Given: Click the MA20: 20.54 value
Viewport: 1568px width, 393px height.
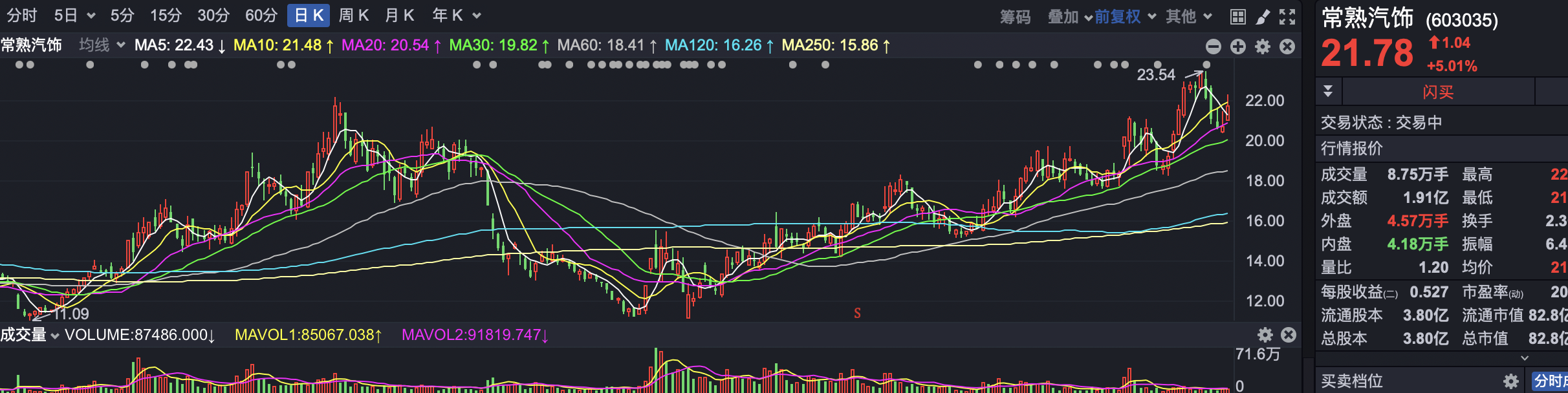Looking at the screenshot, I should pyautogui.click(x=391, y=45).
